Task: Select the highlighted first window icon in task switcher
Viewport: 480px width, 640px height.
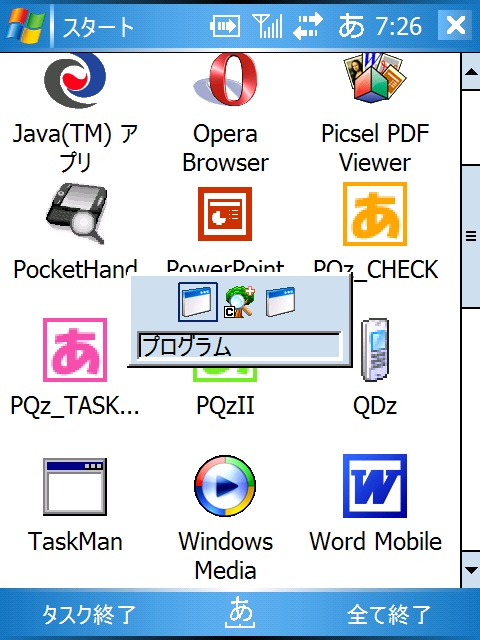Action: (198, 302)
